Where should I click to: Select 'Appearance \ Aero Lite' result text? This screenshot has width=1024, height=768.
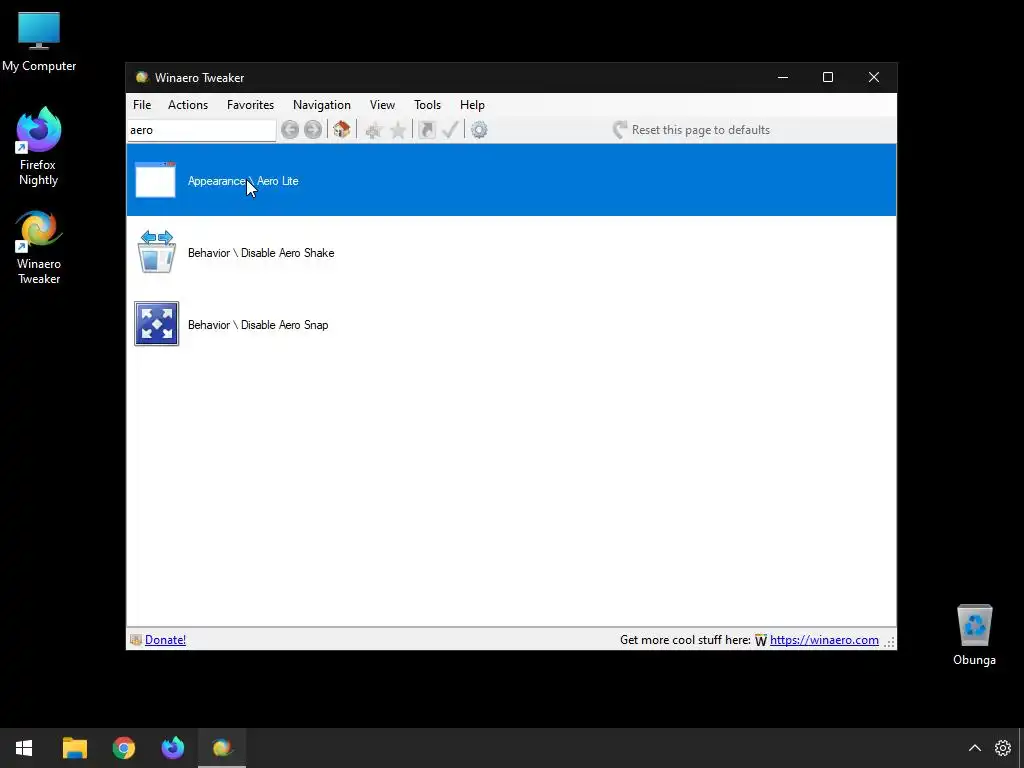pyautogui.click(x=243, y=181)
